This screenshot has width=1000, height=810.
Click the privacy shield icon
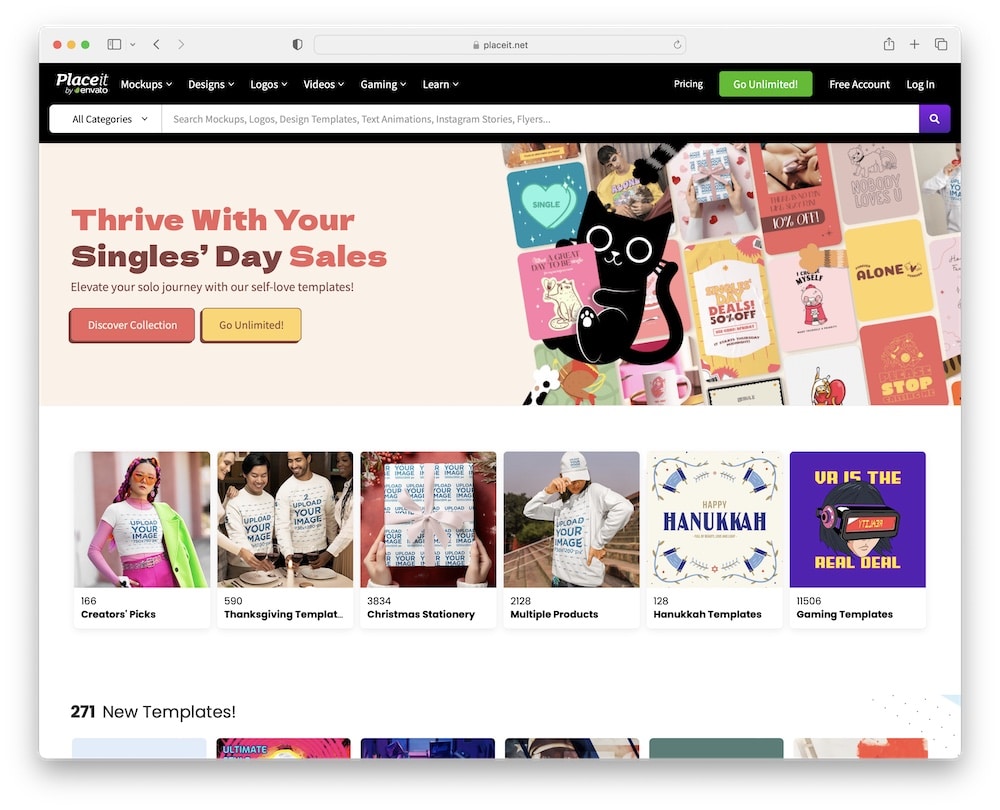297,45
